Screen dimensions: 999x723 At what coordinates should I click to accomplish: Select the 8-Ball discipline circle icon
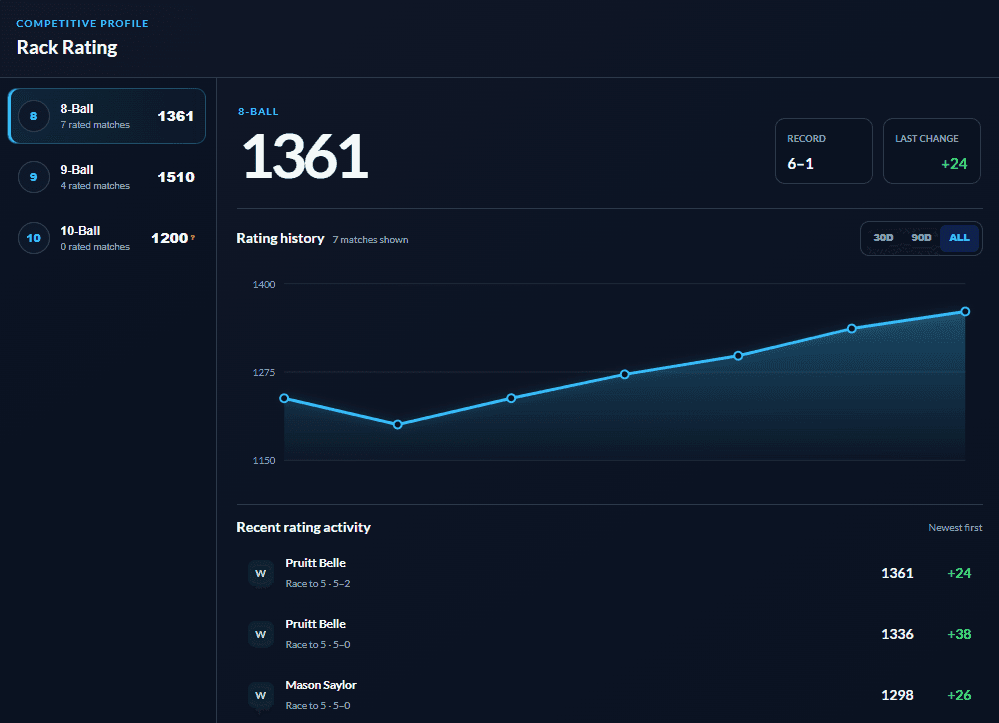(x=34, y=116)
